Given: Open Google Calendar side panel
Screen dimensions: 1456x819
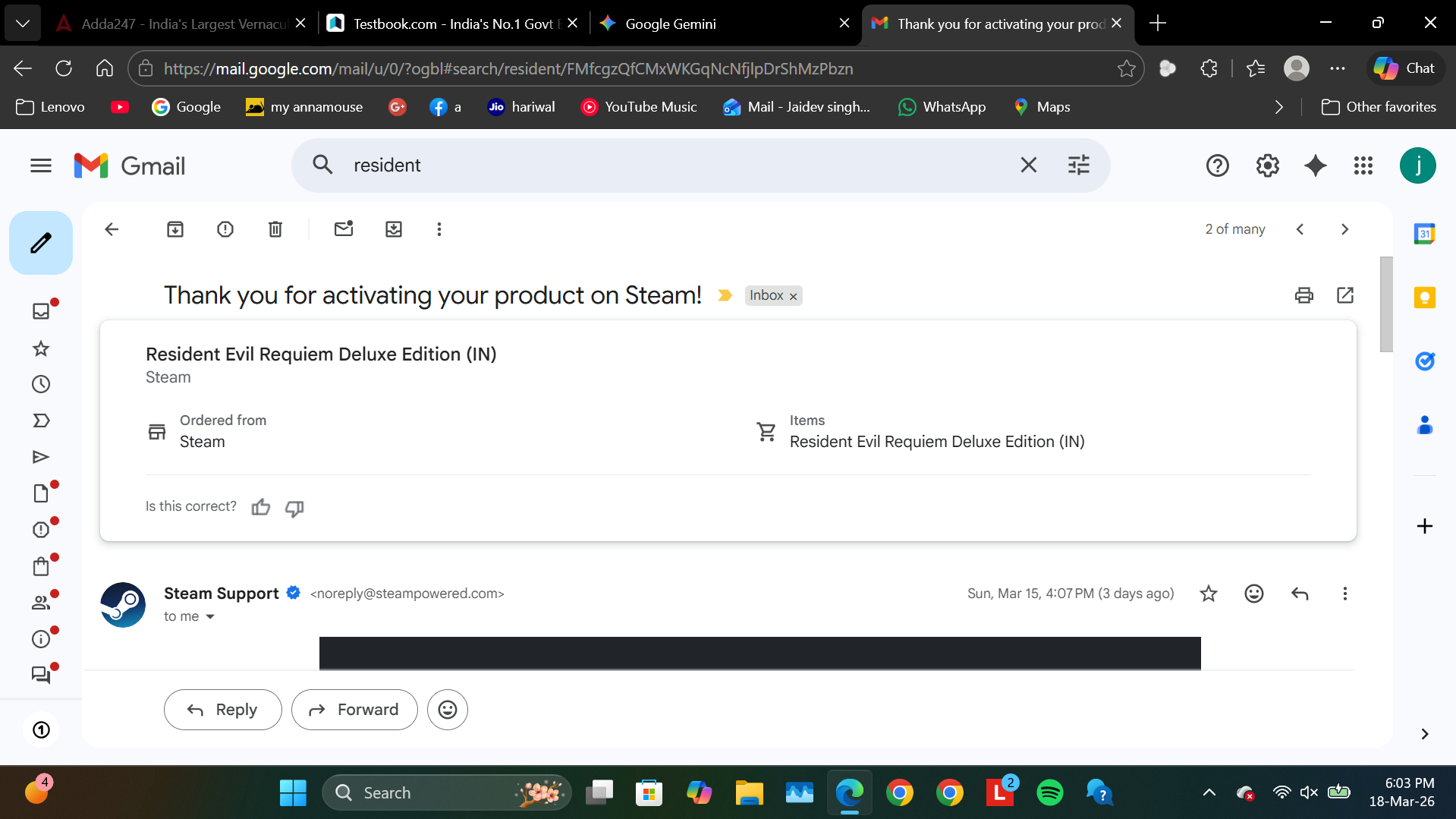Looking at the screenshot, I should (x=1425, y=234).
